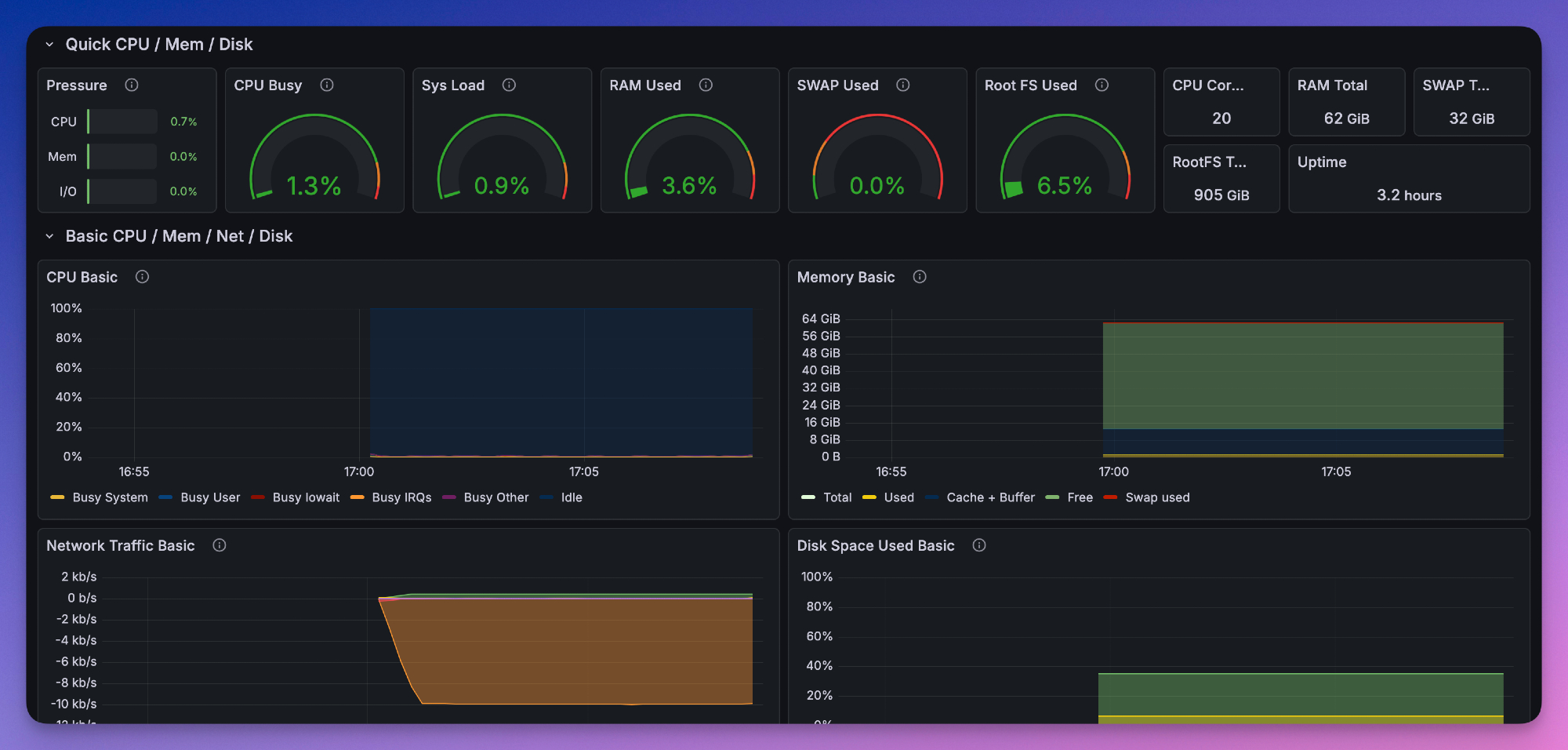
Task: Click Disk Space Used Basic info icon
Action: (x=979, y=545)
